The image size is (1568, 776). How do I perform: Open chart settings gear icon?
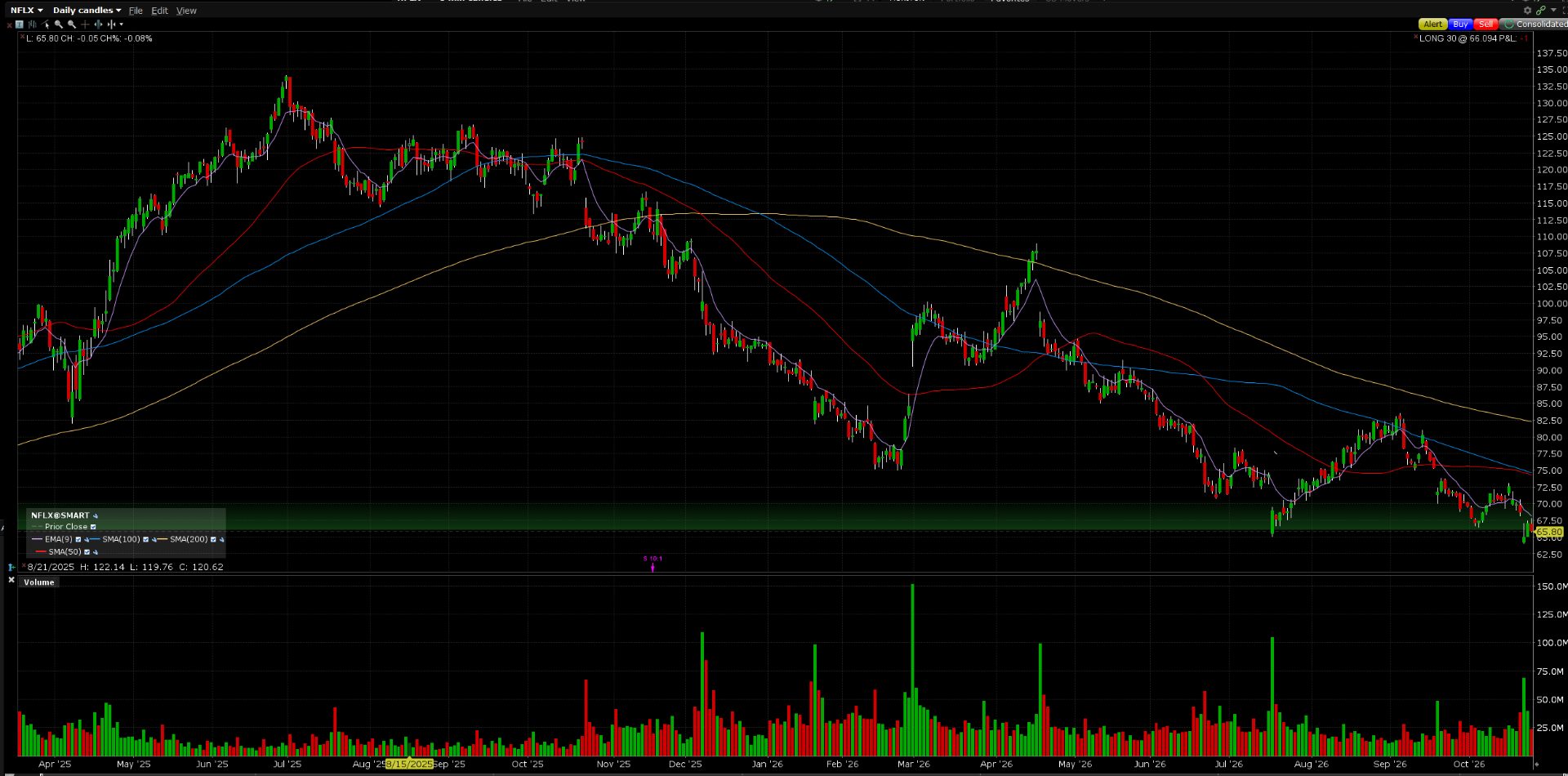[x=1527, y=11]
